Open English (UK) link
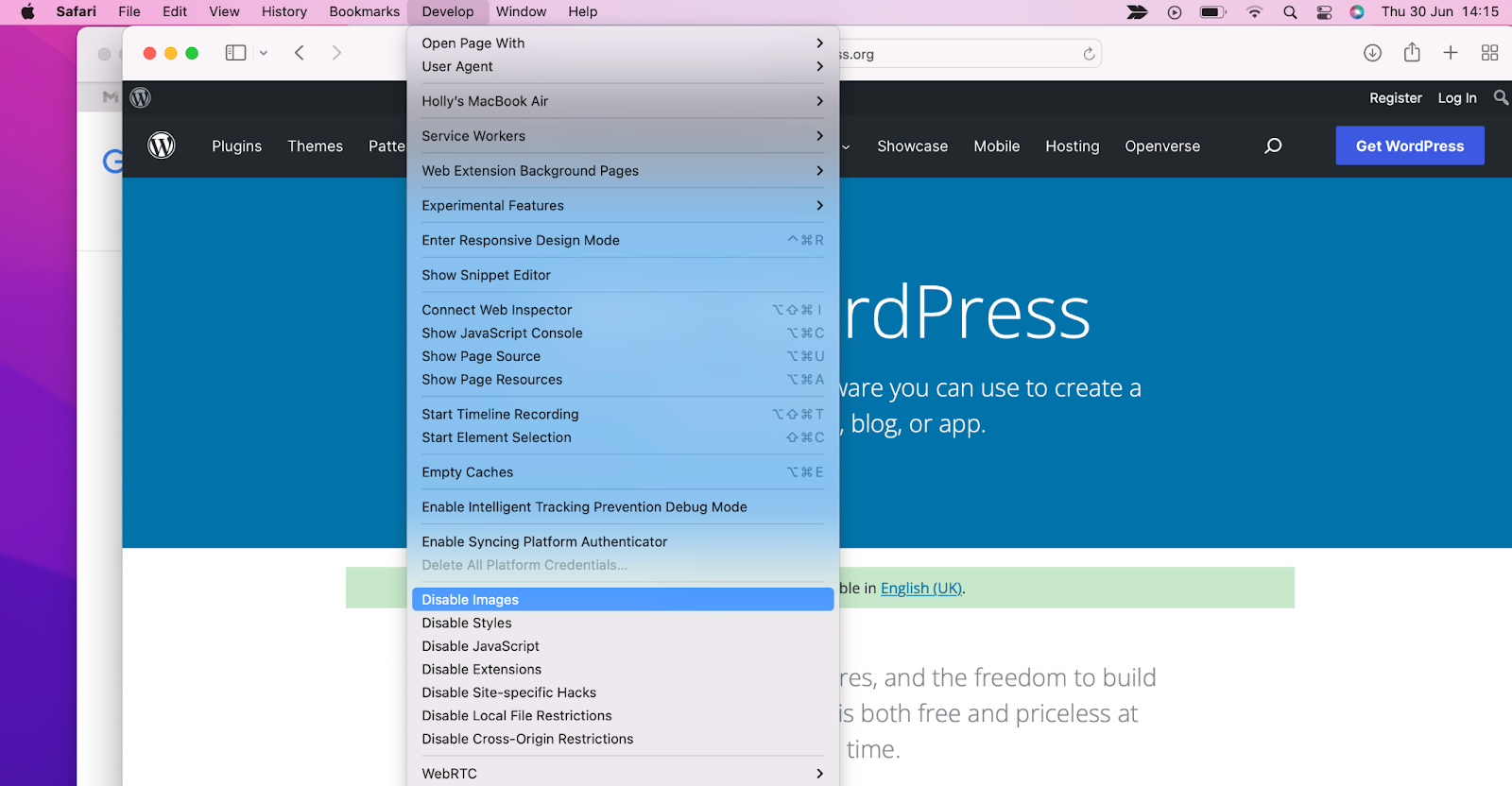The height and width of the screenshot is (786, 1512). (x=921, y=589)
